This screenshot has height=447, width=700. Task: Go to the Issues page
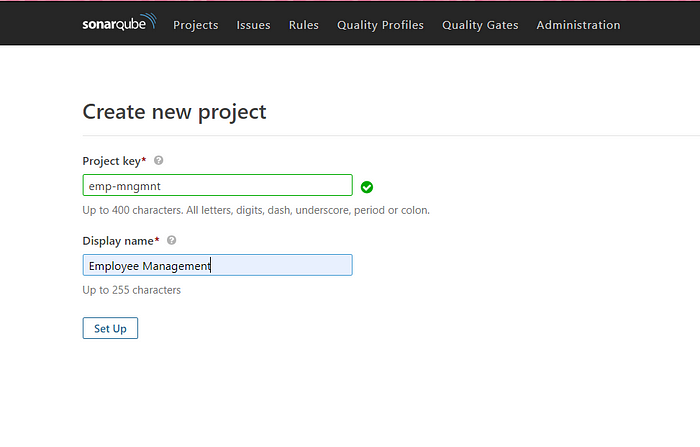click(x=253, y=25)
